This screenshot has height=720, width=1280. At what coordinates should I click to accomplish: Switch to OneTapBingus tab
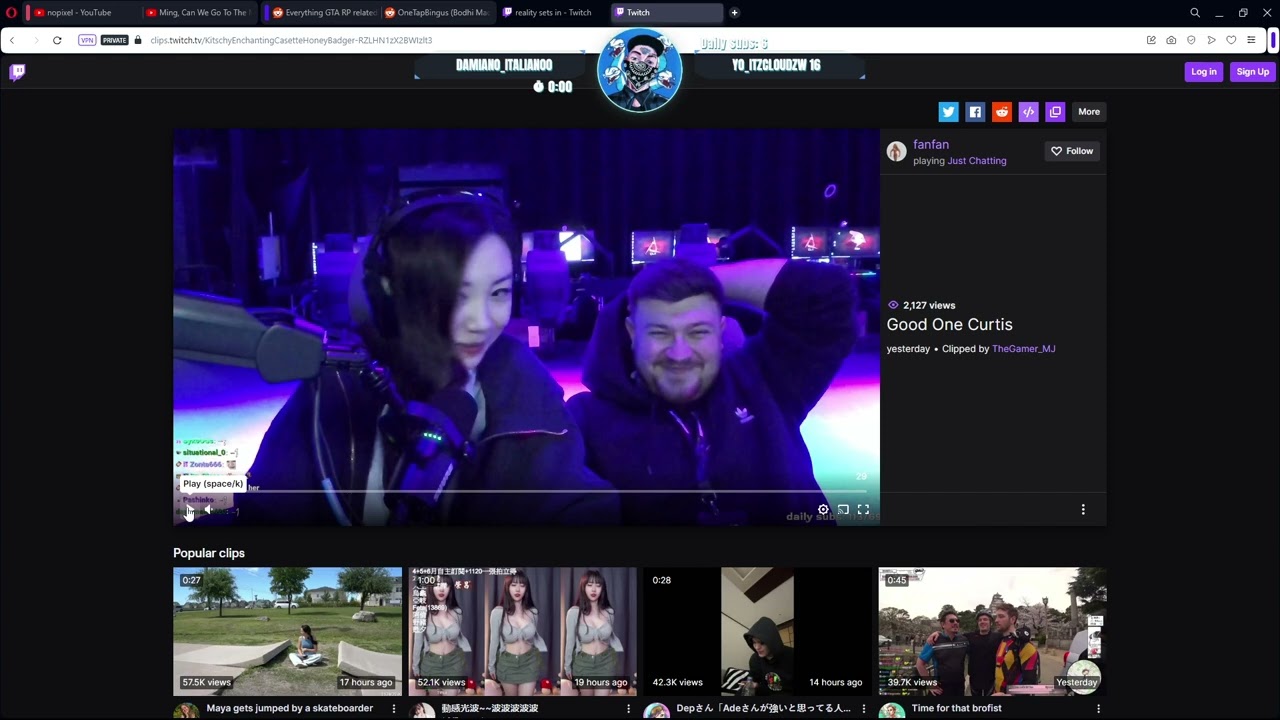pyautogui.click(x=437, y=13)
